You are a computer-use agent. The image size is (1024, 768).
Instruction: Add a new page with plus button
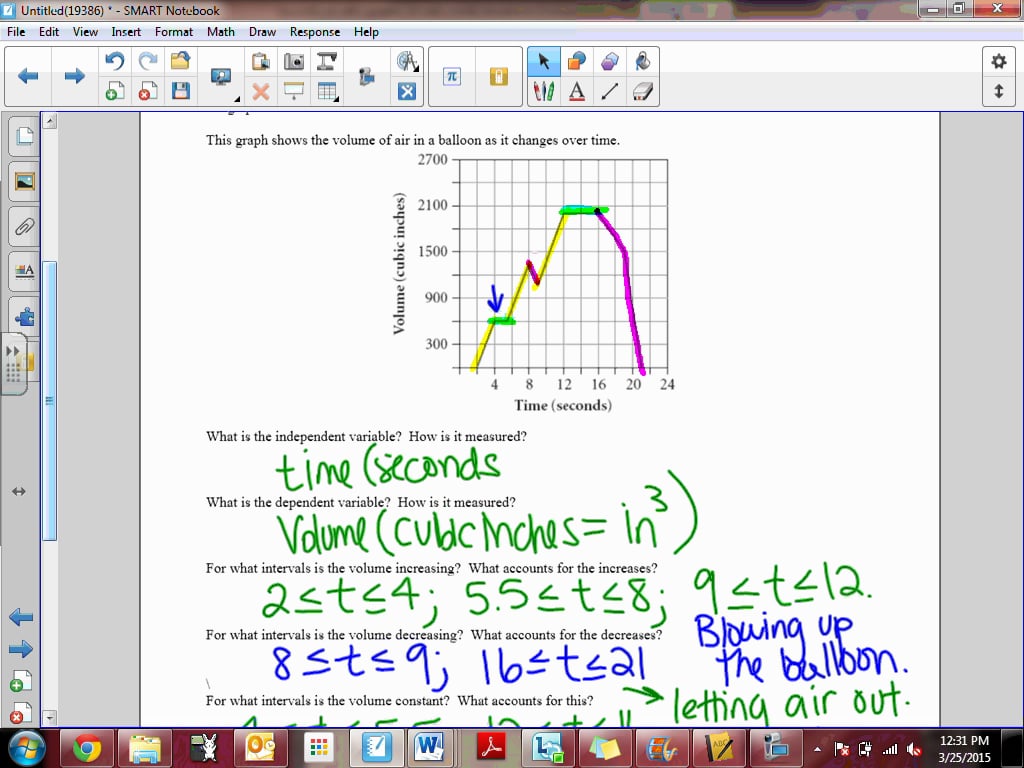115,91
